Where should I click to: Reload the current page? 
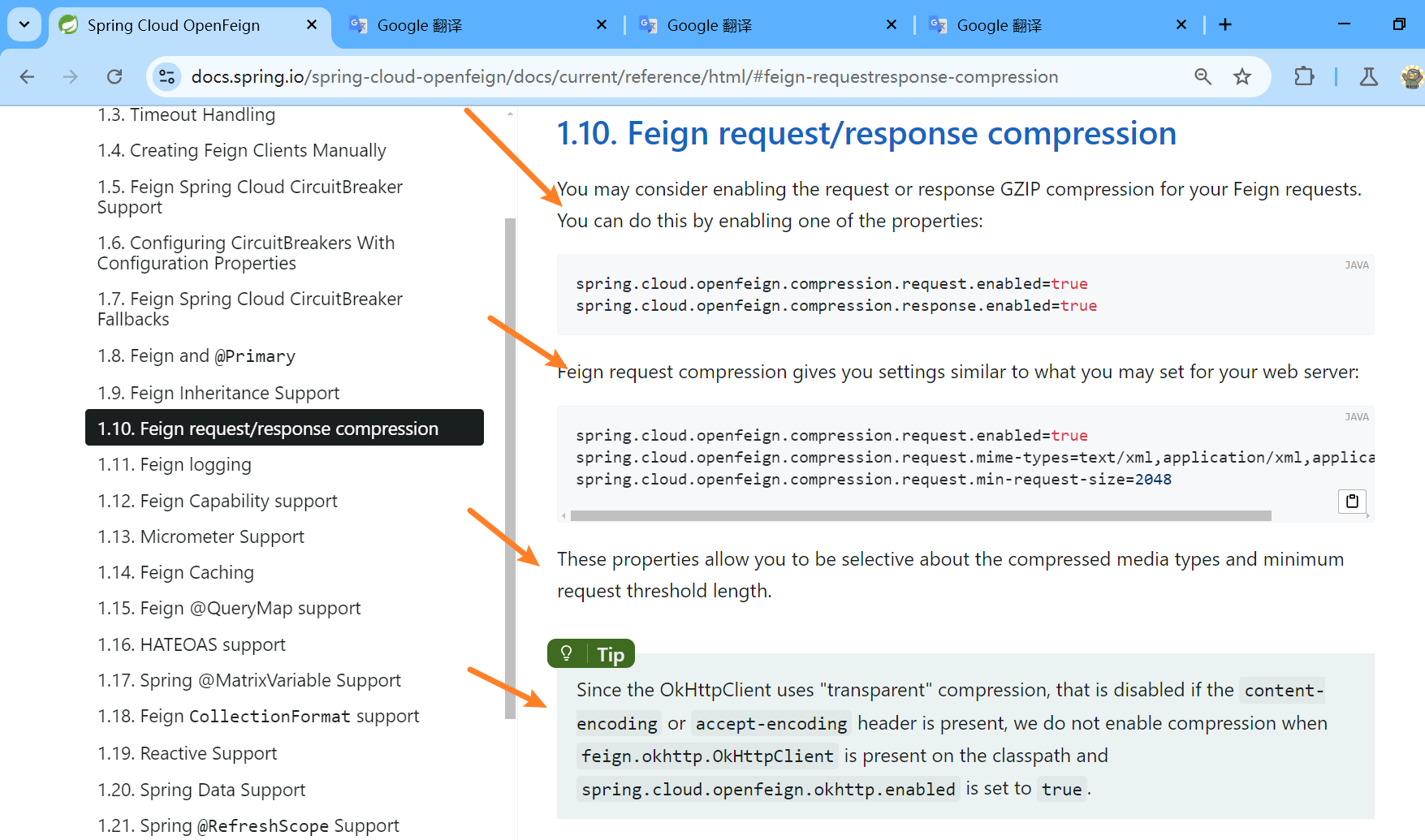point(114,76)
